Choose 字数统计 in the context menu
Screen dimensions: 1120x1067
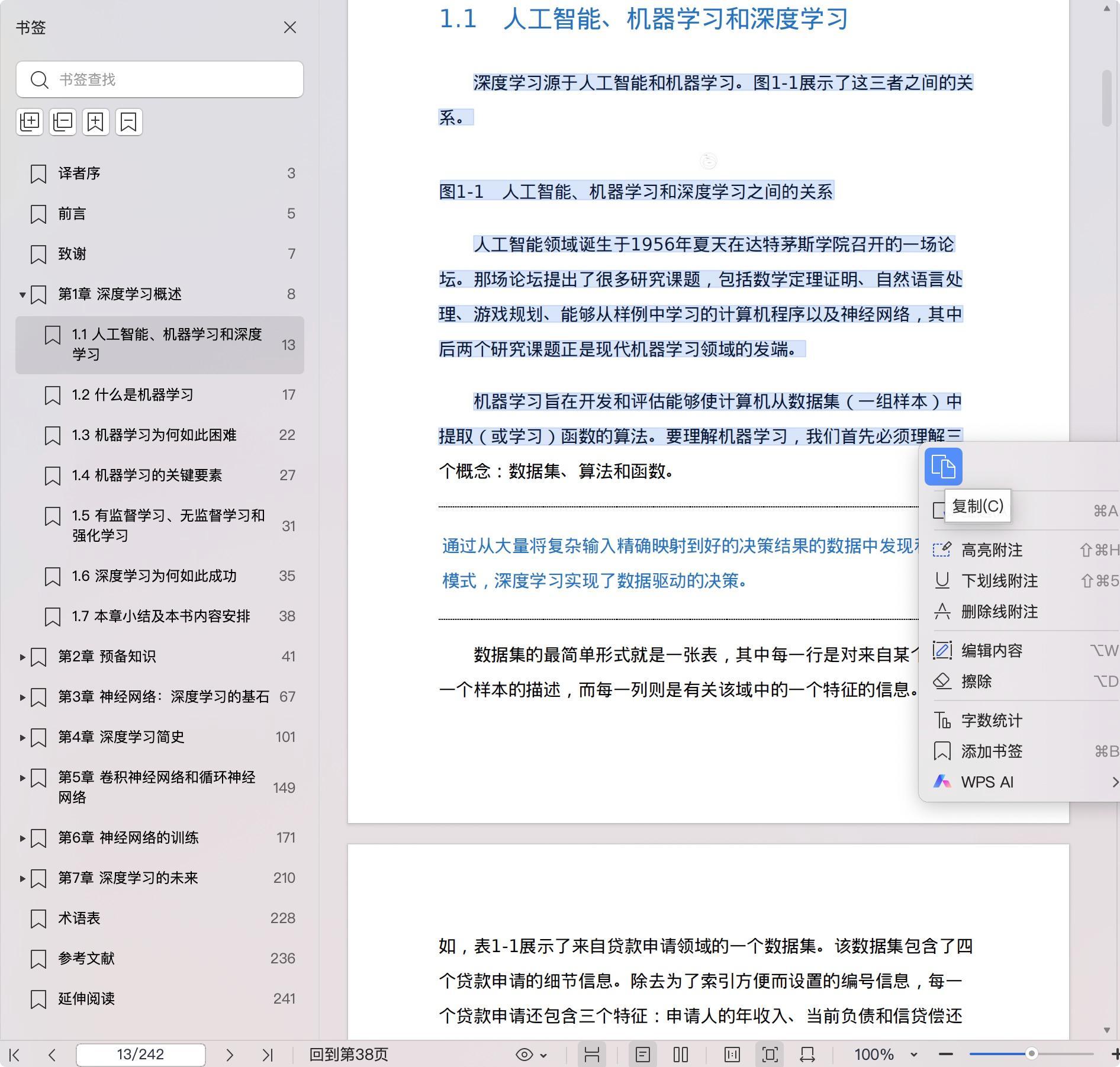(x=992, y=721)
